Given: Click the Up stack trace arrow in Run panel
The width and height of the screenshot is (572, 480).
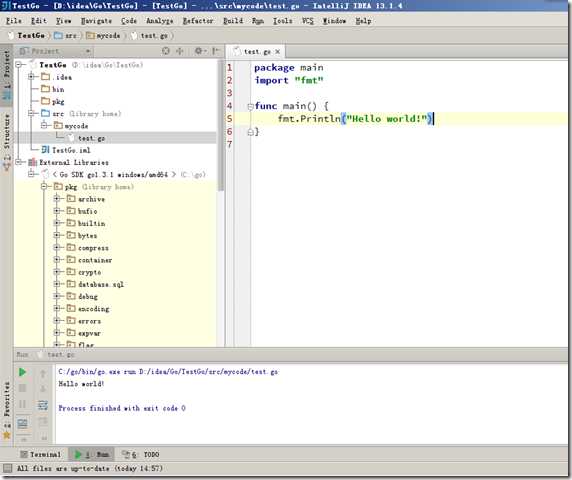Looking at the screenshot, I should click(43, 373).
